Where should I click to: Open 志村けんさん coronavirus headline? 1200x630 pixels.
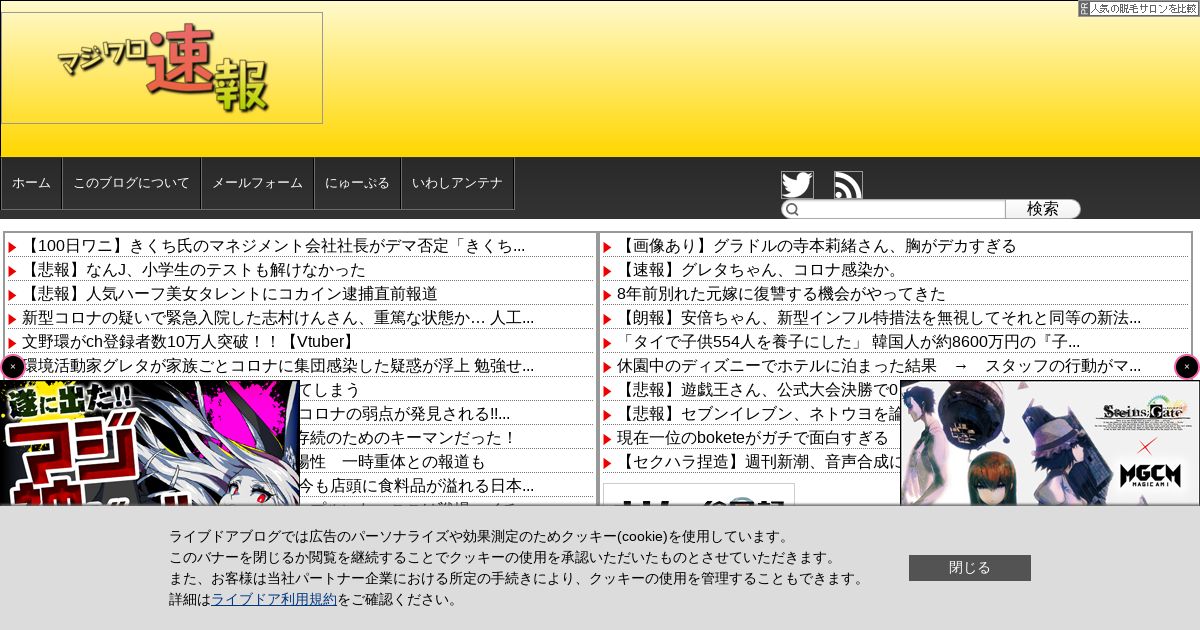[x=278, y=318]
